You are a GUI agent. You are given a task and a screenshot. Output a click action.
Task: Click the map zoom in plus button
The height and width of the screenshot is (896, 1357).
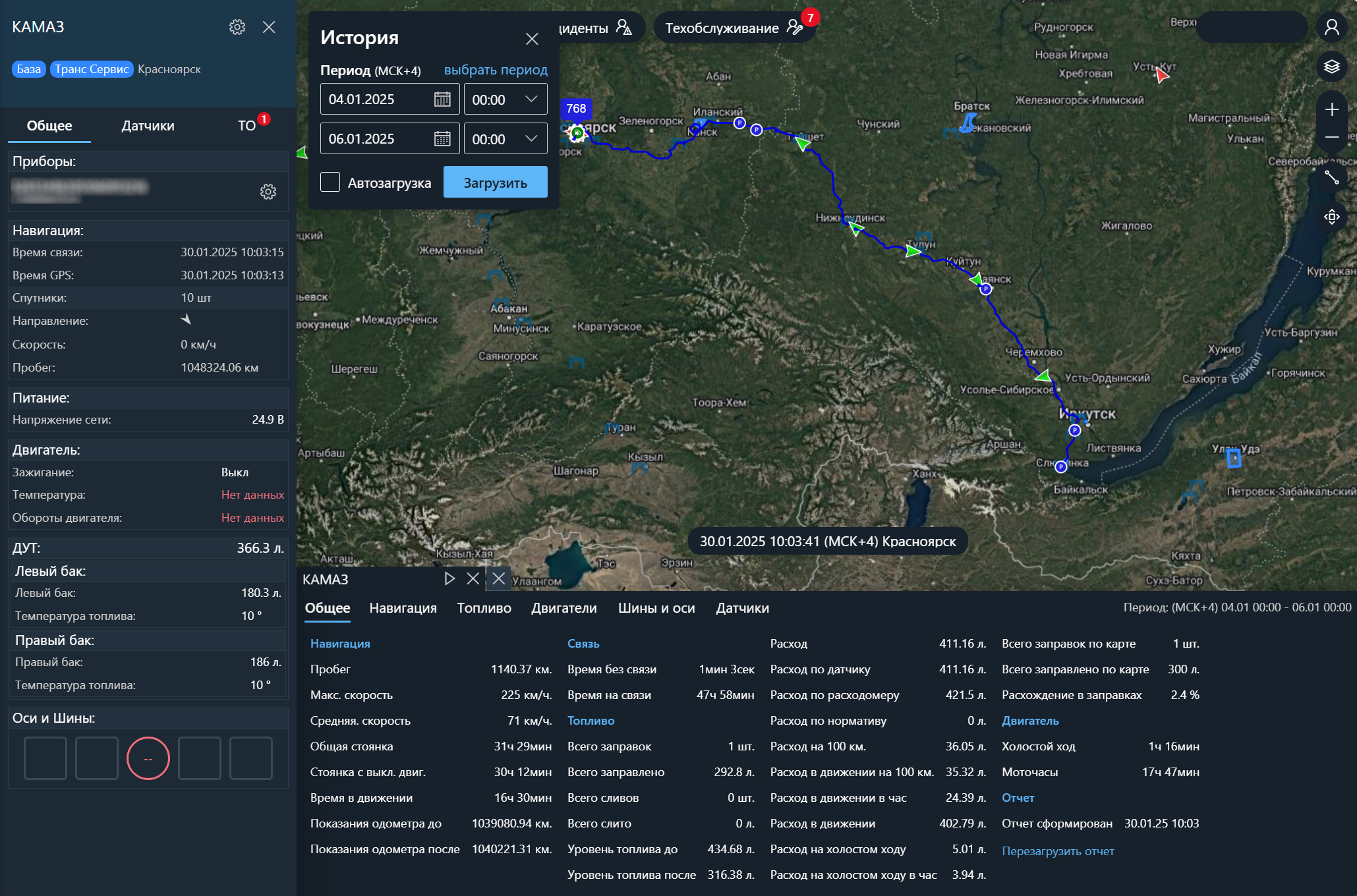1331,109
